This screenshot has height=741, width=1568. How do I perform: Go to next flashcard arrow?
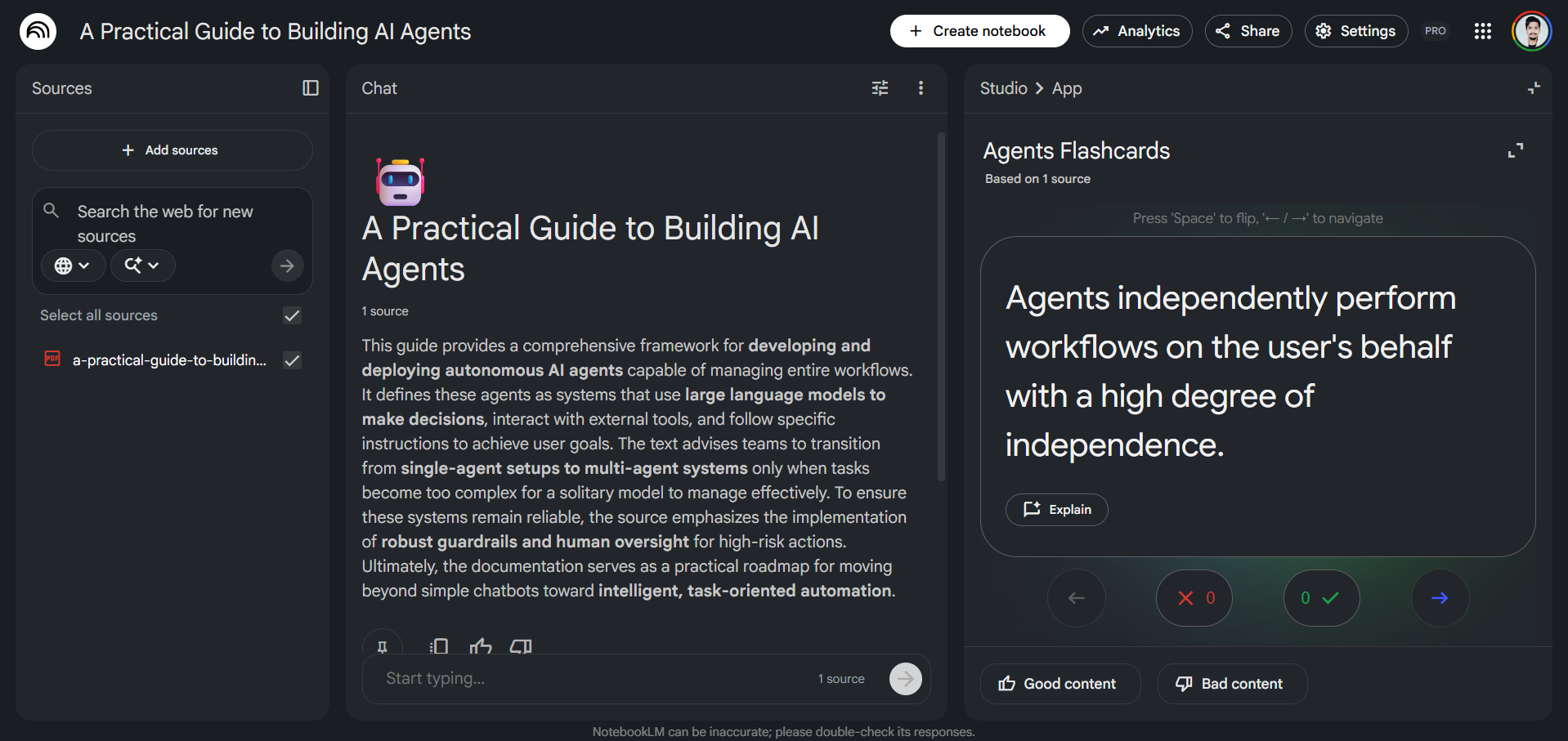coord(1440,598)
